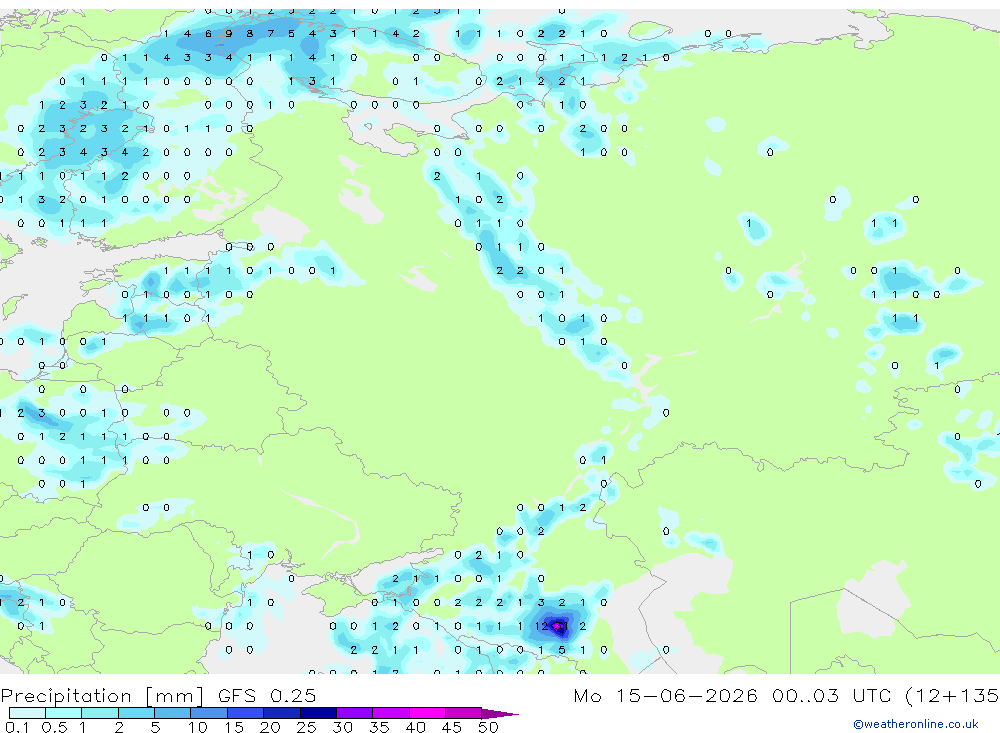Select the 25–30 mm navy legend swatch
The image size is (1000, 733).
(x=318, y=713)
